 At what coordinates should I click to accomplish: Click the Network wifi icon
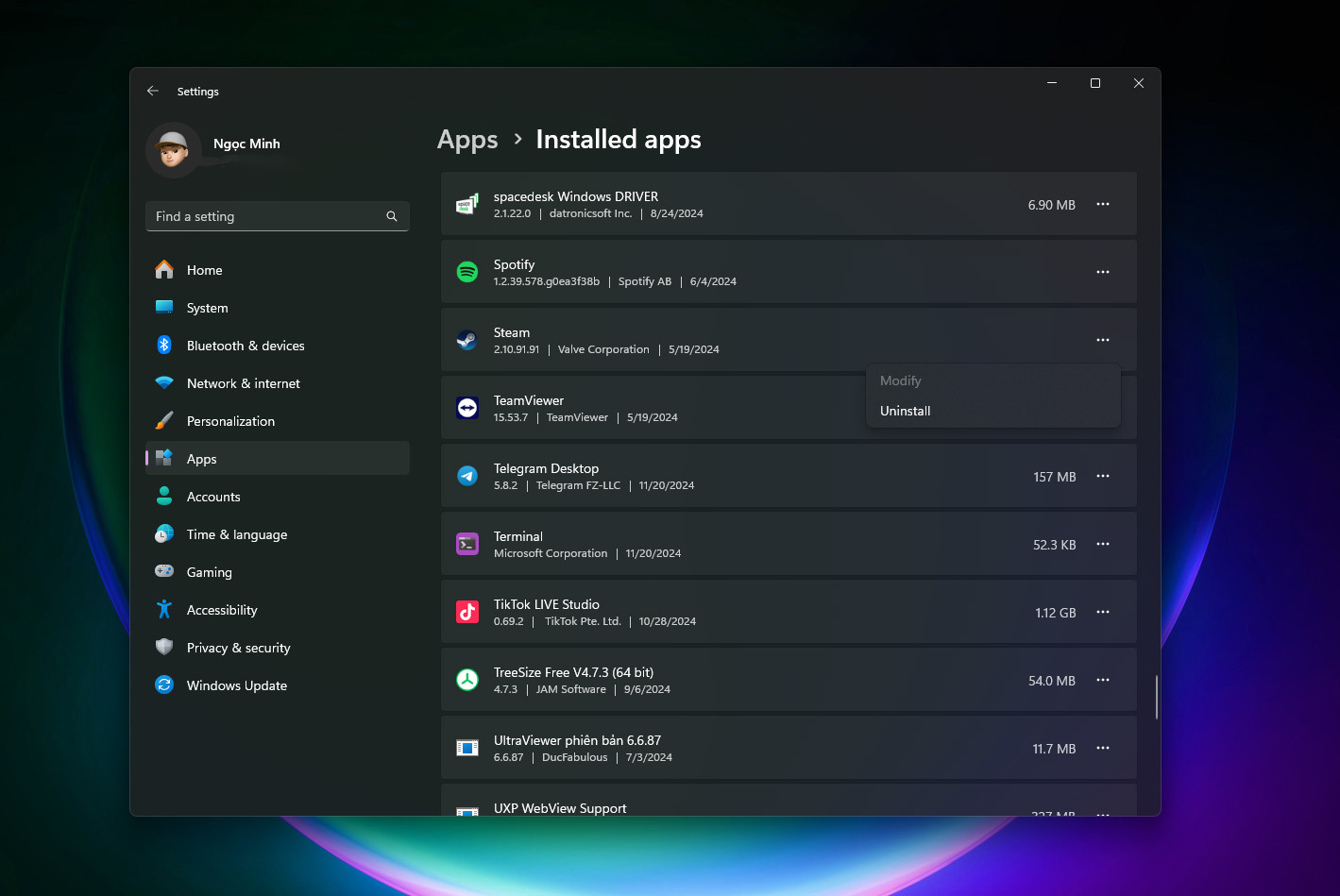[164, 383]
